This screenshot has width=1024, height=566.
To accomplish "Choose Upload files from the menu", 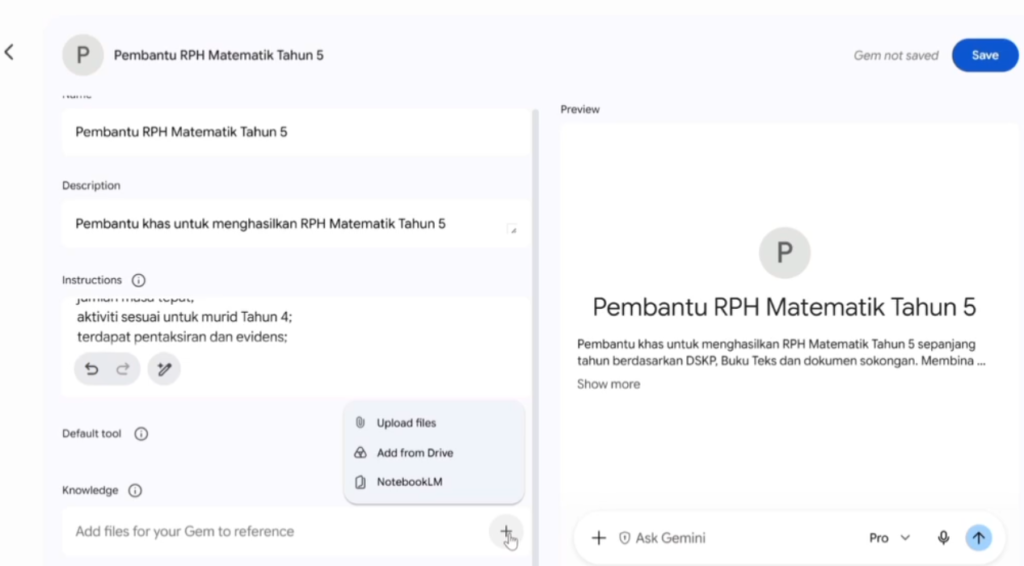I will [x=434, y=423].
